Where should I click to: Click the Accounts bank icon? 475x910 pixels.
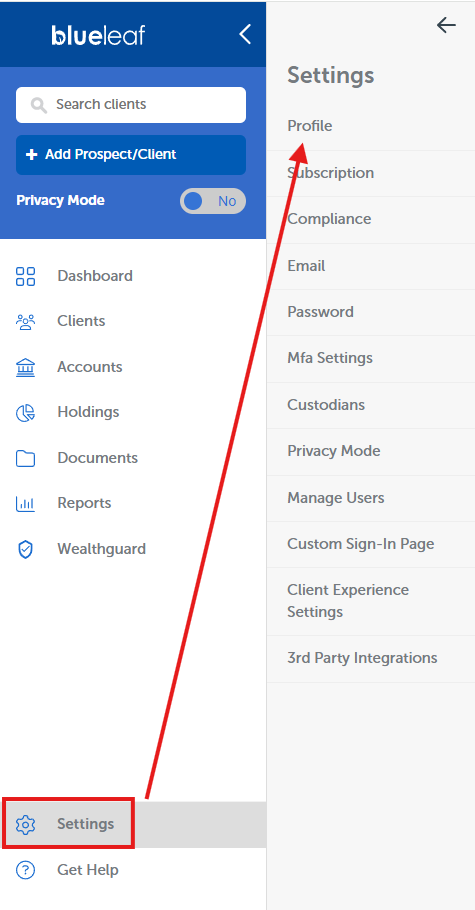tap(26, 367)
